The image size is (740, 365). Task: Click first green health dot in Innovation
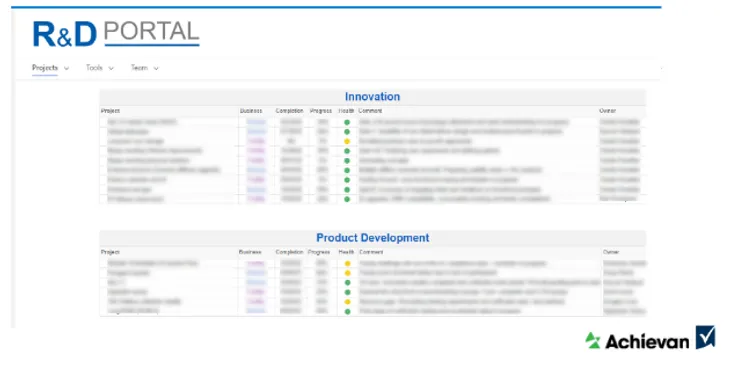click(347, 122)
